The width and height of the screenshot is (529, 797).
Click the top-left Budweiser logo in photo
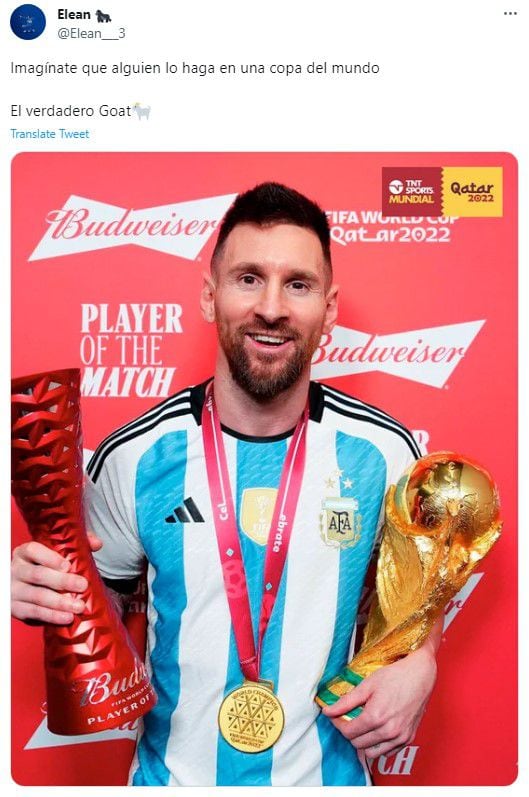click(132, 226)
